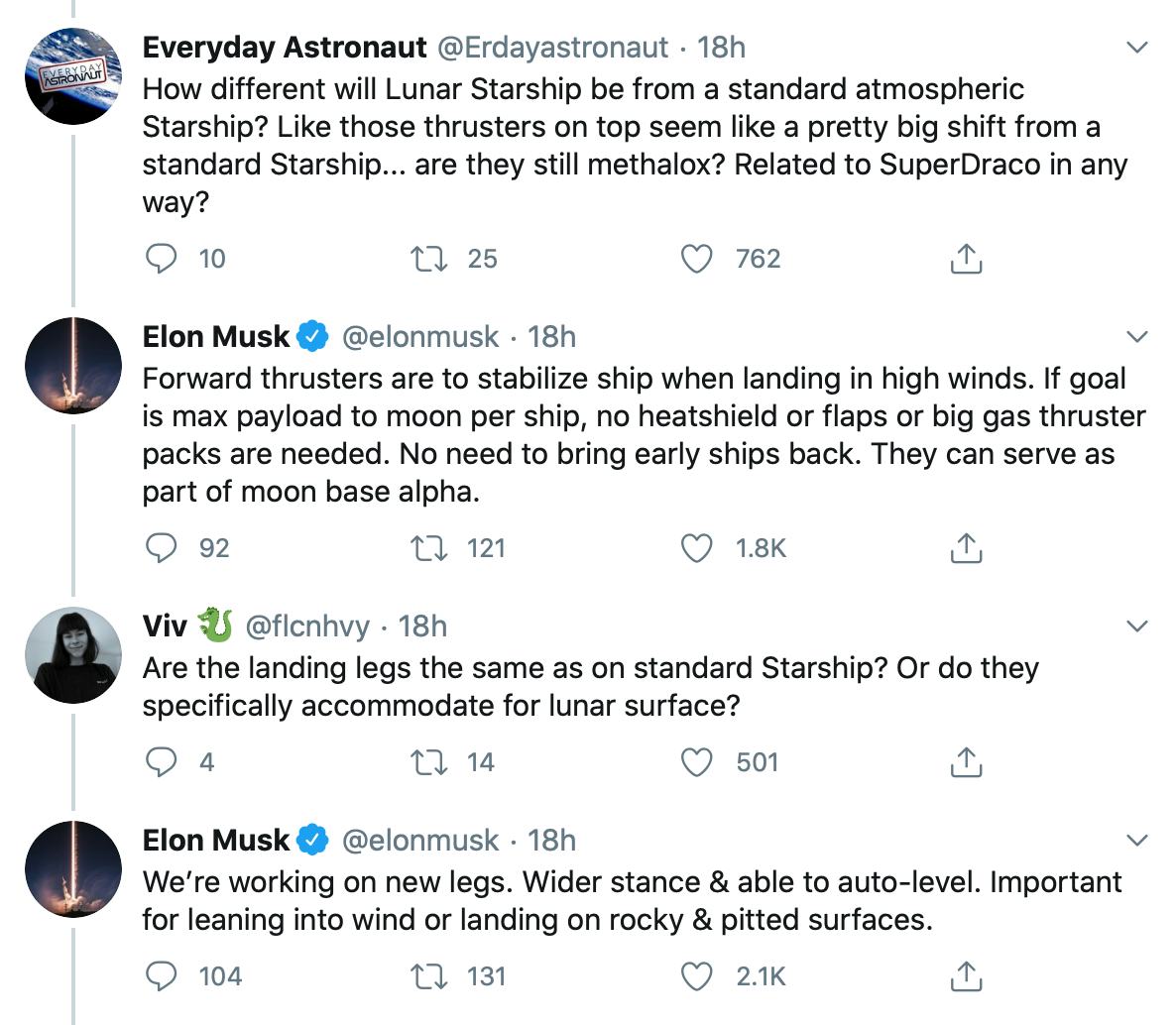1176x1025 pixels.
Task: Like Elon Musk's new legs tweet
Action: tap(699, 976)
